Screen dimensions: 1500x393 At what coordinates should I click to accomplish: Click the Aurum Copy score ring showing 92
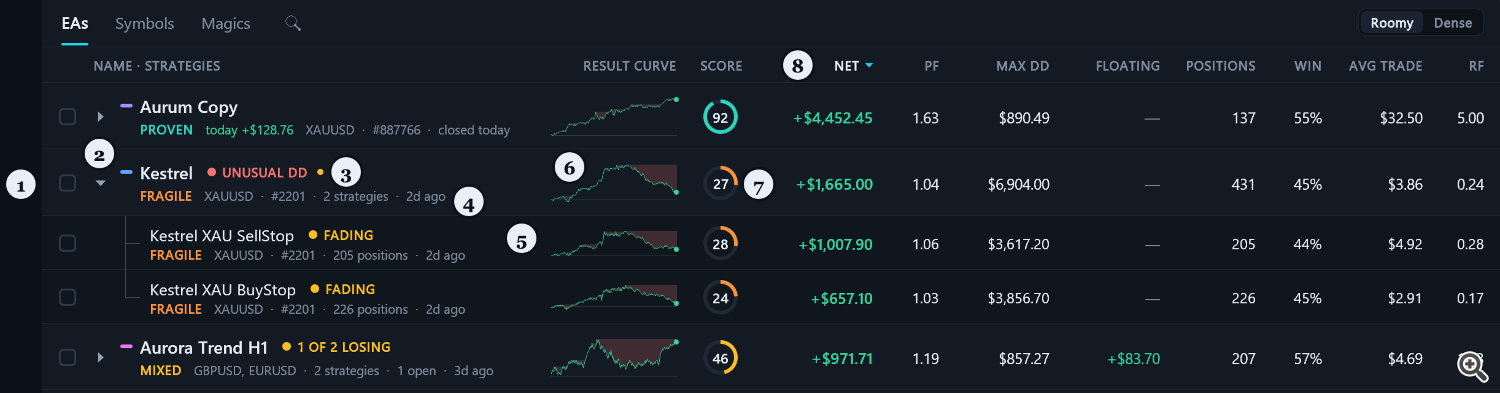[x=718, y=117]
